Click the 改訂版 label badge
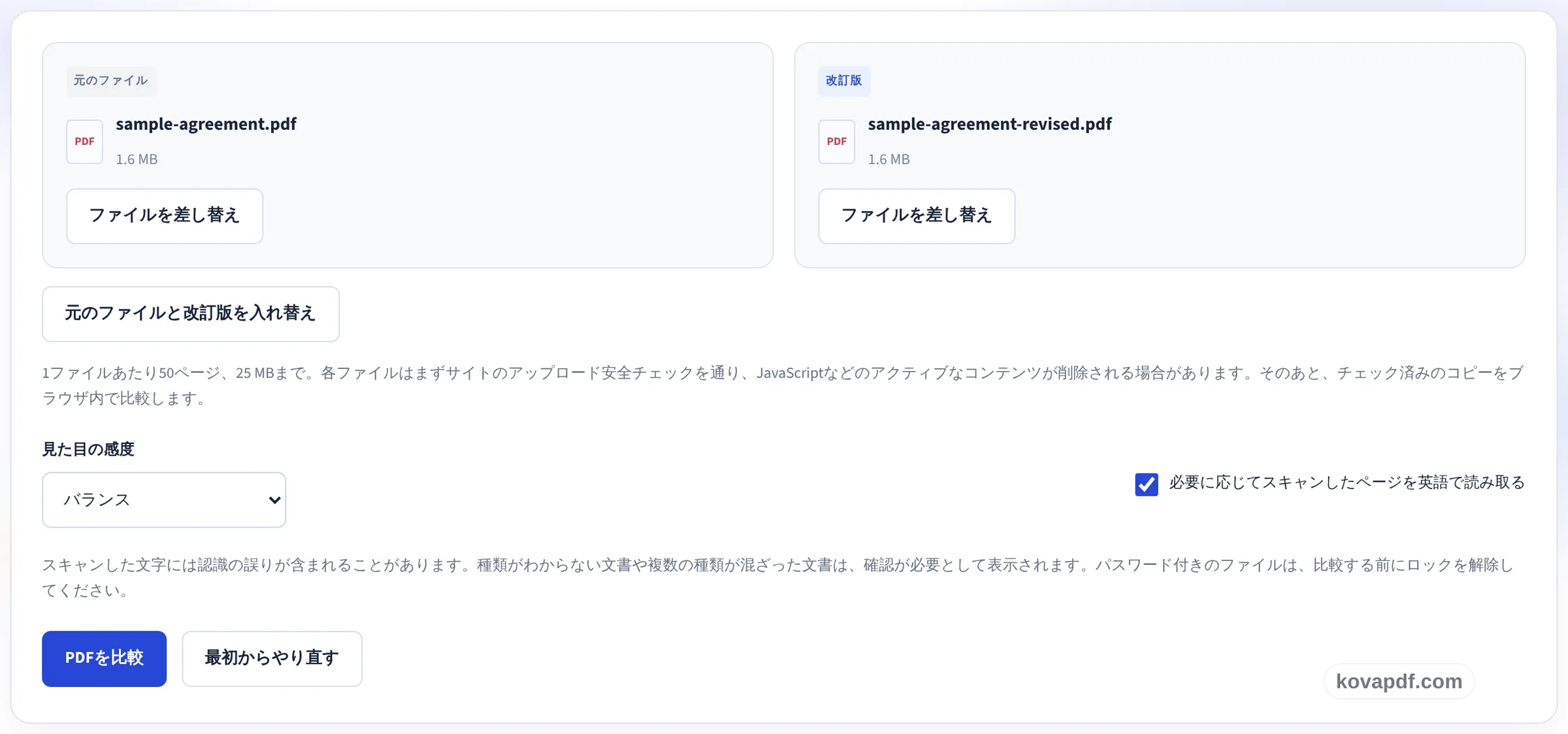 point(844,81)
